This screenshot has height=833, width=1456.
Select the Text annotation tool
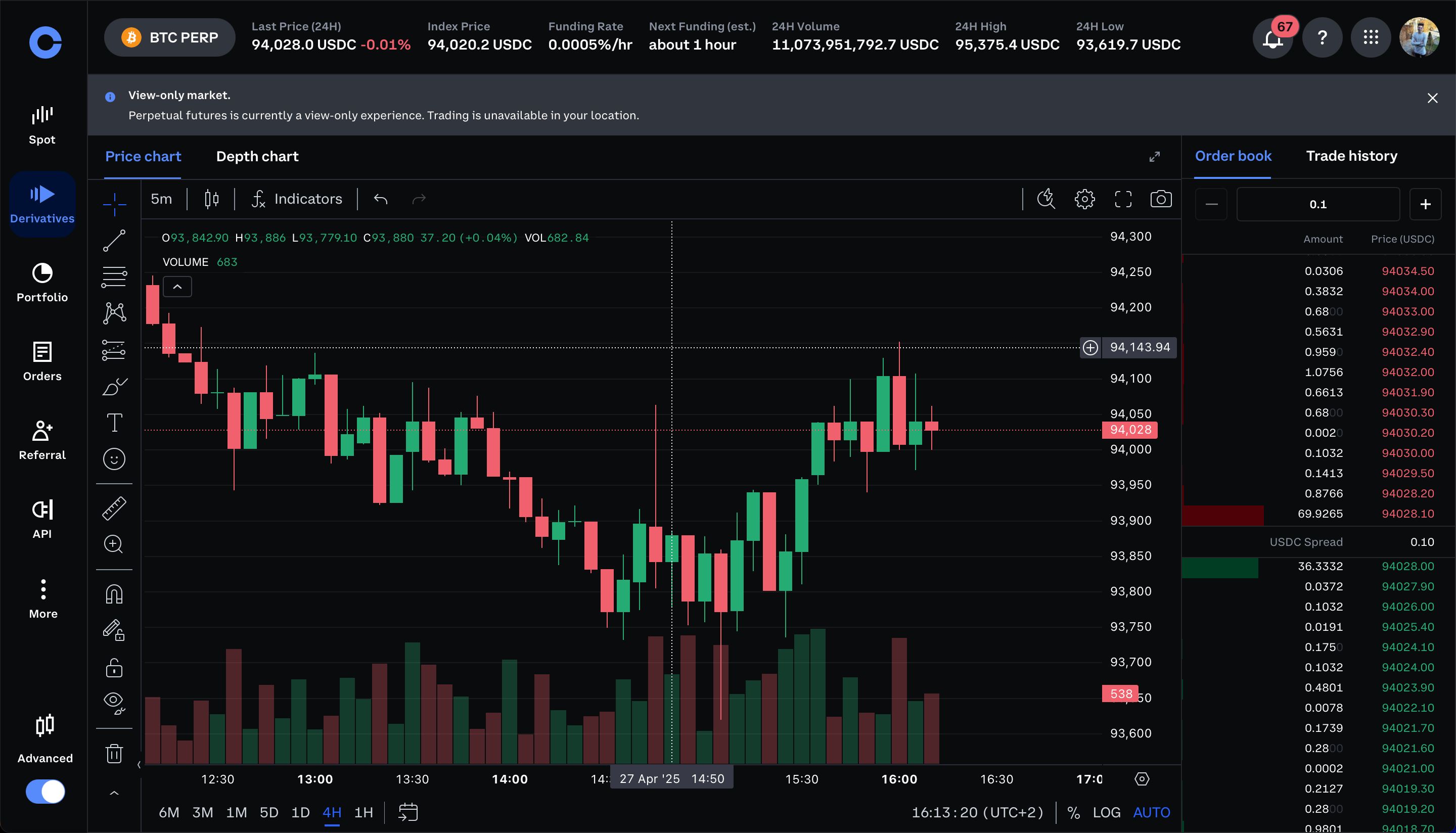(114, 423)
